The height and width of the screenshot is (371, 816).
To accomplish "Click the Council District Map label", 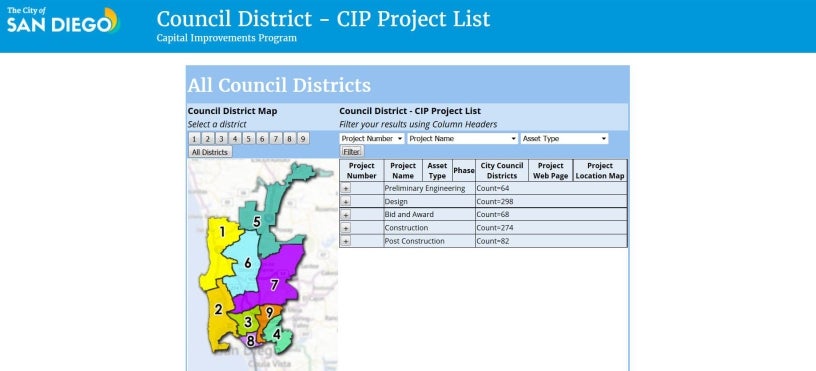I will pos(232,111).
